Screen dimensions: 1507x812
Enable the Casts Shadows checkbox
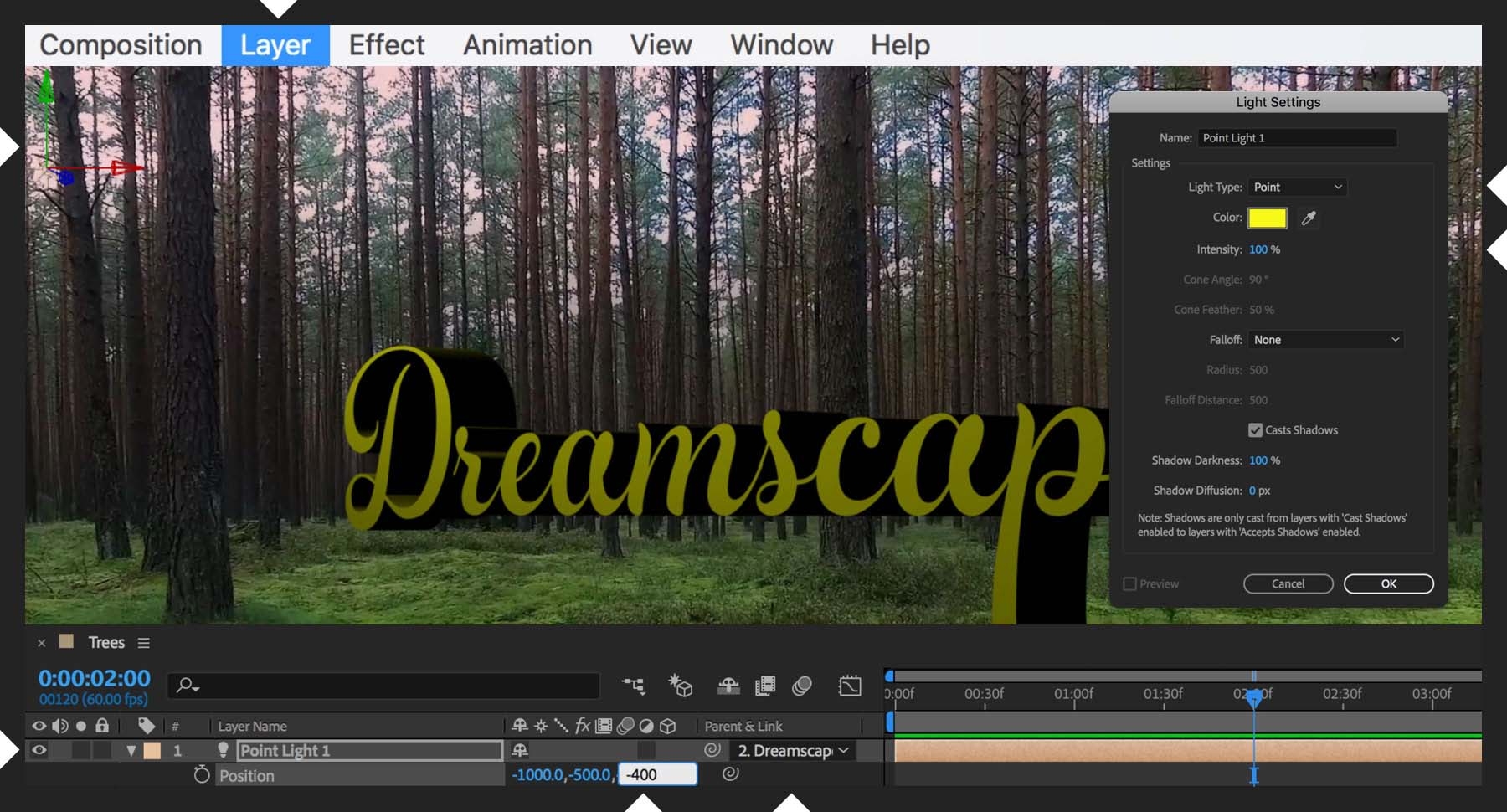(1255, 429)
